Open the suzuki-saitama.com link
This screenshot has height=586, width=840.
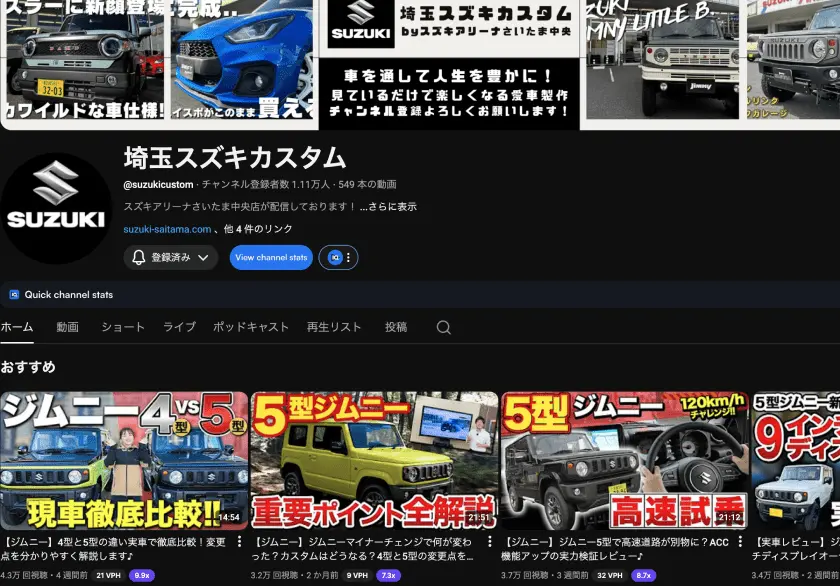167,229
